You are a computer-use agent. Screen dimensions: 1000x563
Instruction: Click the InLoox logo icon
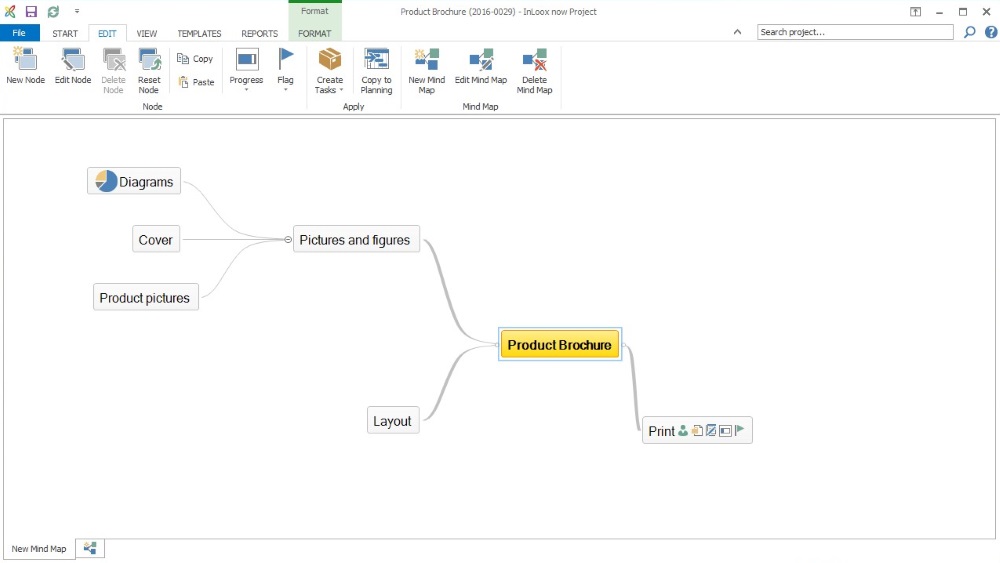point(10,11)
